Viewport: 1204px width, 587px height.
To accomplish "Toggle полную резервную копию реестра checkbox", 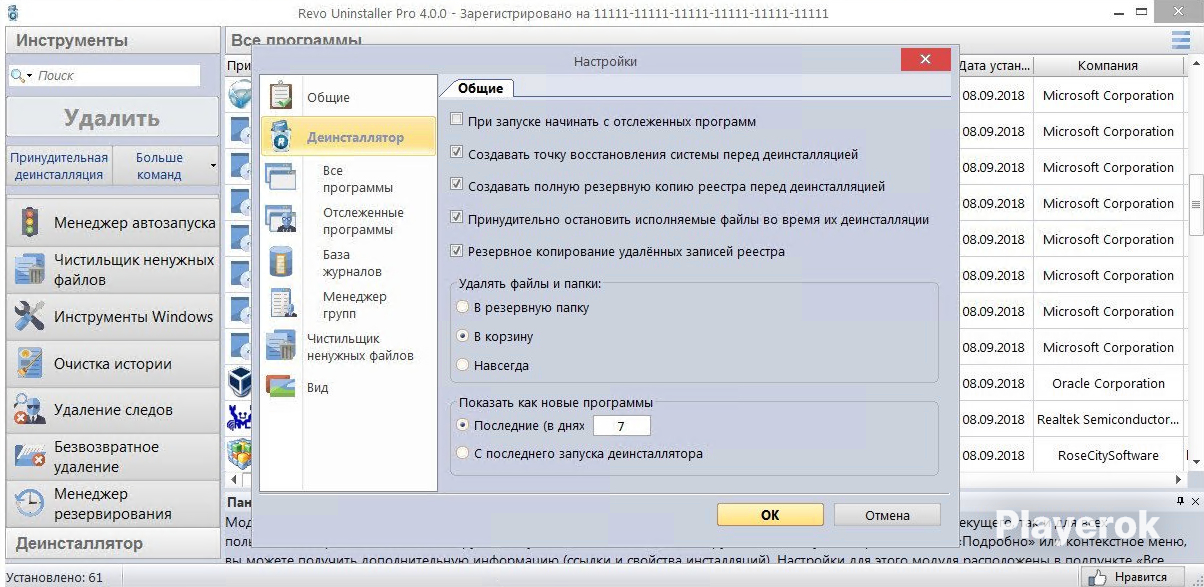I will pos(457,186).
